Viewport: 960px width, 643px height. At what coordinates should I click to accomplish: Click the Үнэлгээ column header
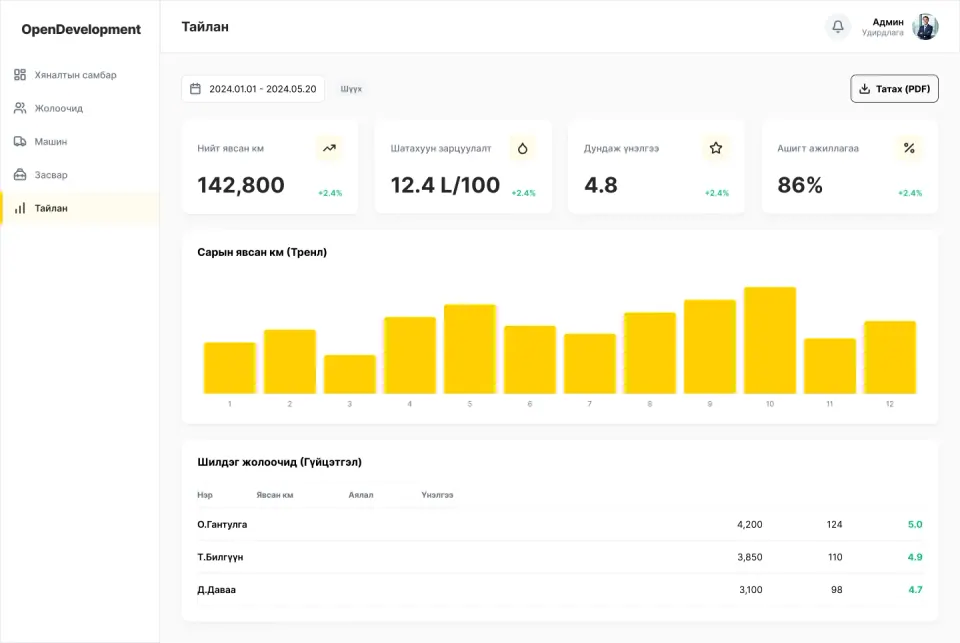(437, 495)
